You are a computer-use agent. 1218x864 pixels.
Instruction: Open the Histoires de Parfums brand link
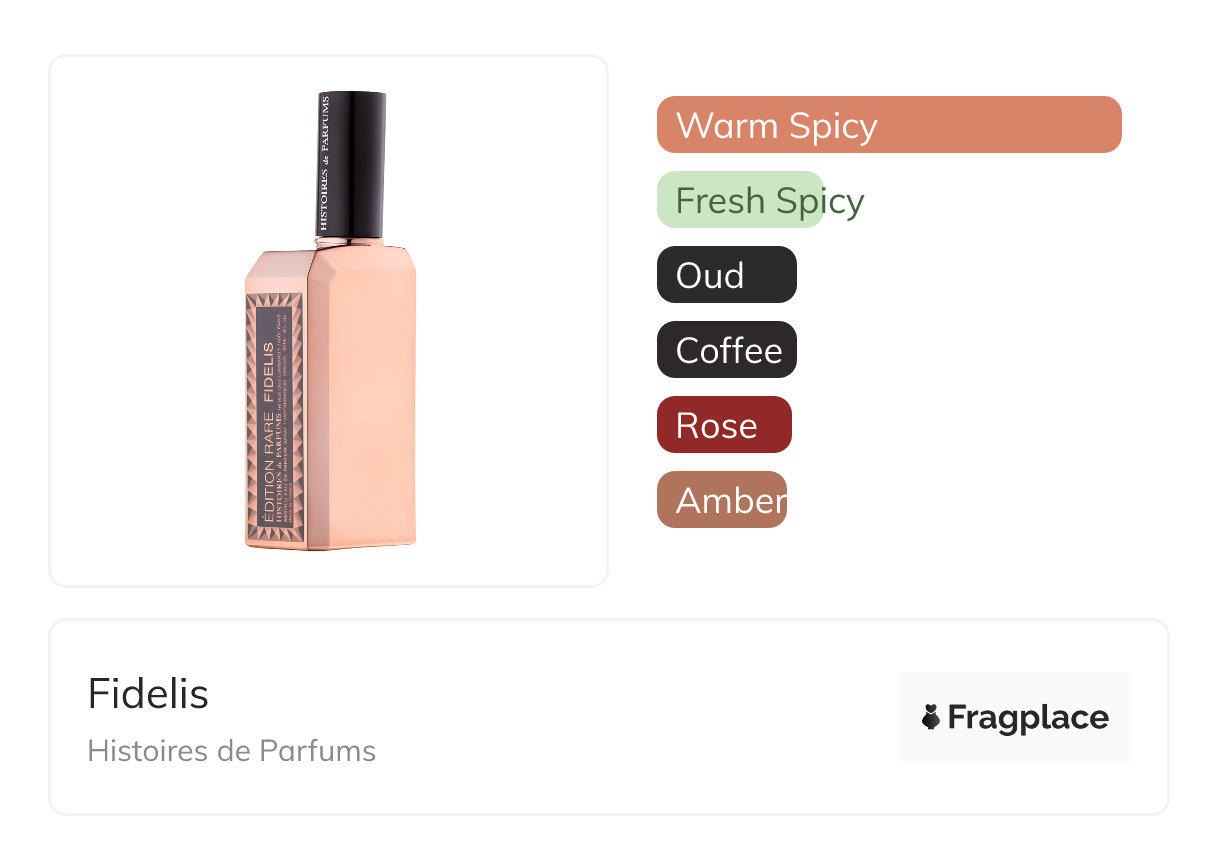click(232, 751)
